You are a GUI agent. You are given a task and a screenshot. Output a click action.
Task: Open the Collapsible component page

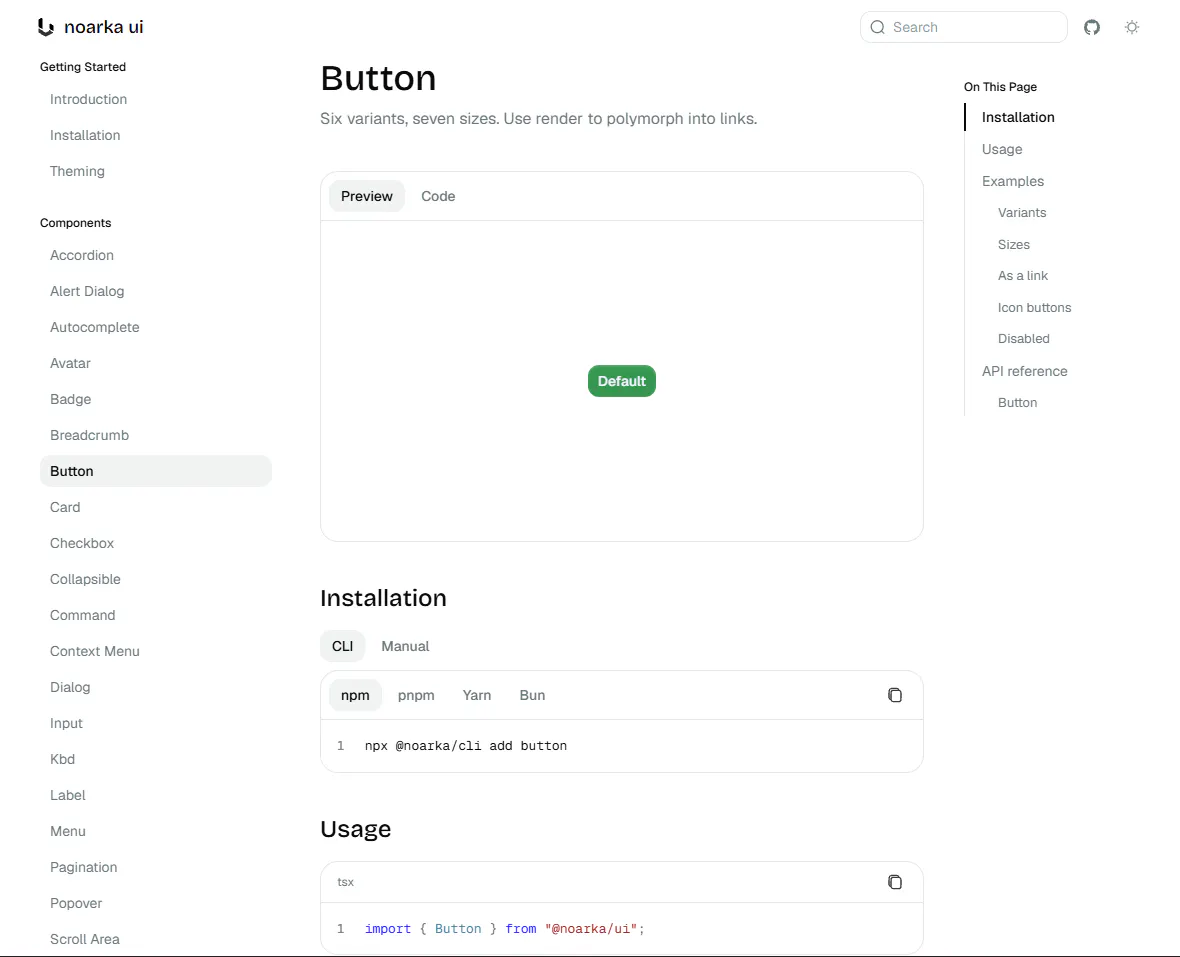(x=85, y=579)
